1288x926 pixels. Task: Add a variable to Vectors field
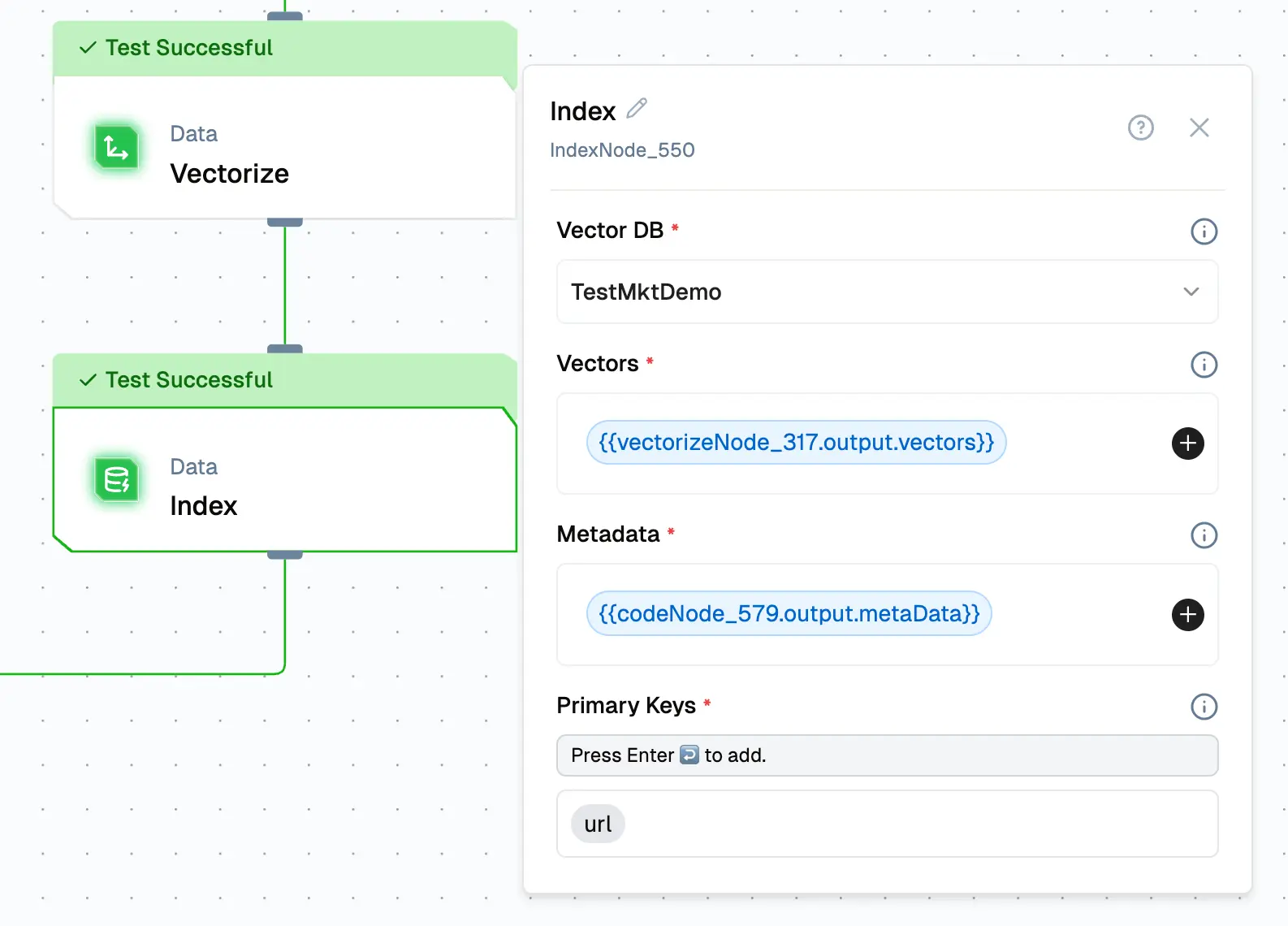click(x=1187, y=444)
